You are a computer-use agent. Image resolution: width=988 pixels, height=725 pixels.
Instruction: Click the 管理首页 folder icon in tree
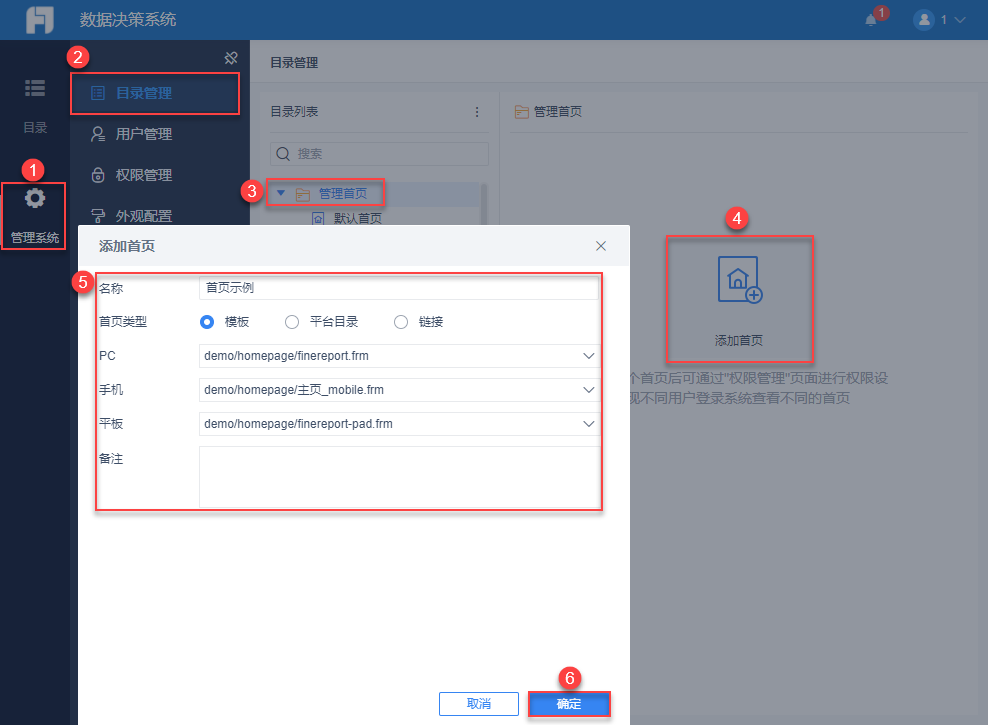tap(303, 194)
